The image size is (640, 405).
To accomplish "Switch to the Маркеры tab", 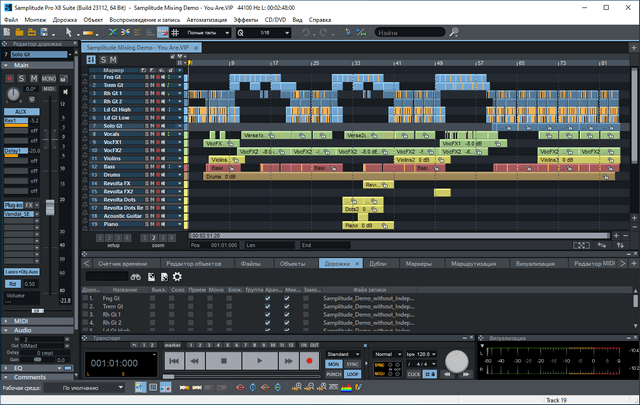I will coord(418,262).
